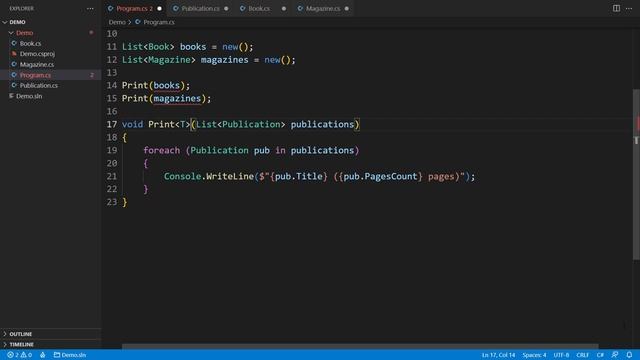
Task: Select Program.cs in Explorer tree
Action: coord(35,75)
